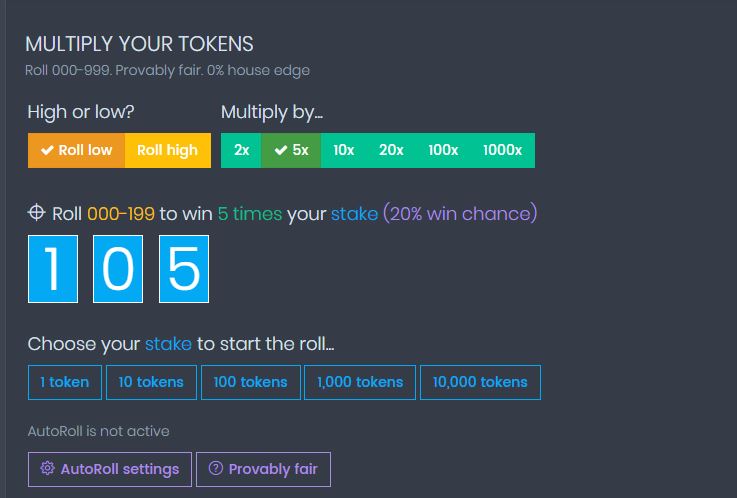
Task: Bet 10 tokens on the roll
Action: tap(151, 382)
